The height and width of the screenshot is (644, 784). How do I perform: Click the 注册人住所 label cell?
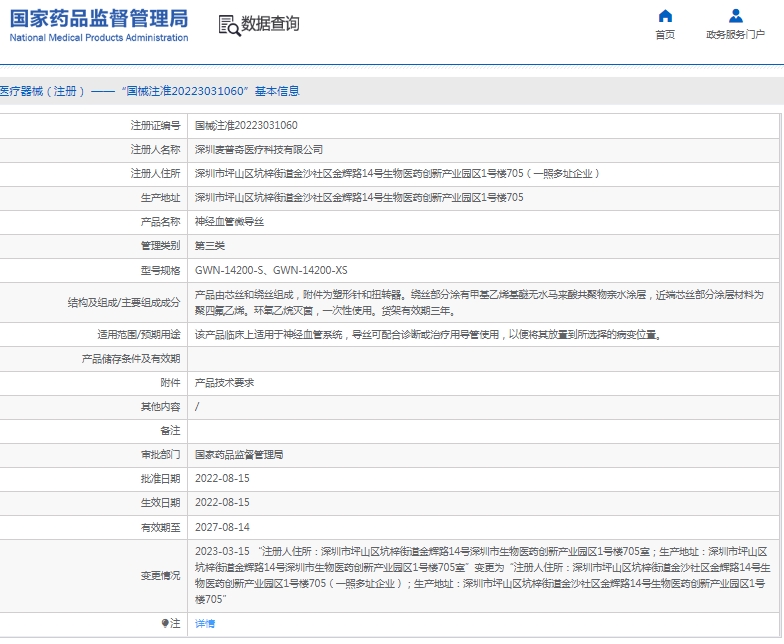156,174
